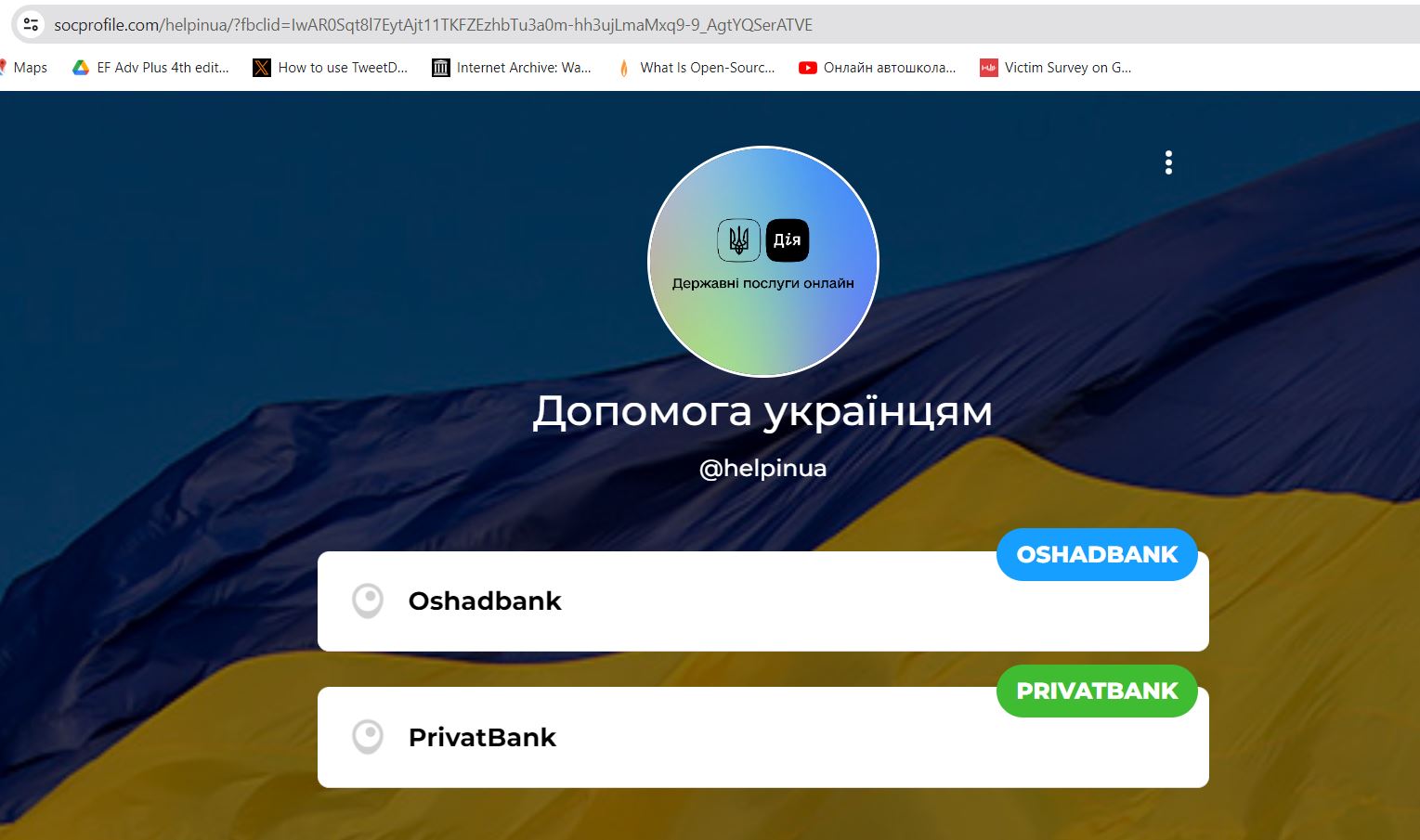Click the blue OSHADBANK badge

1097,555
